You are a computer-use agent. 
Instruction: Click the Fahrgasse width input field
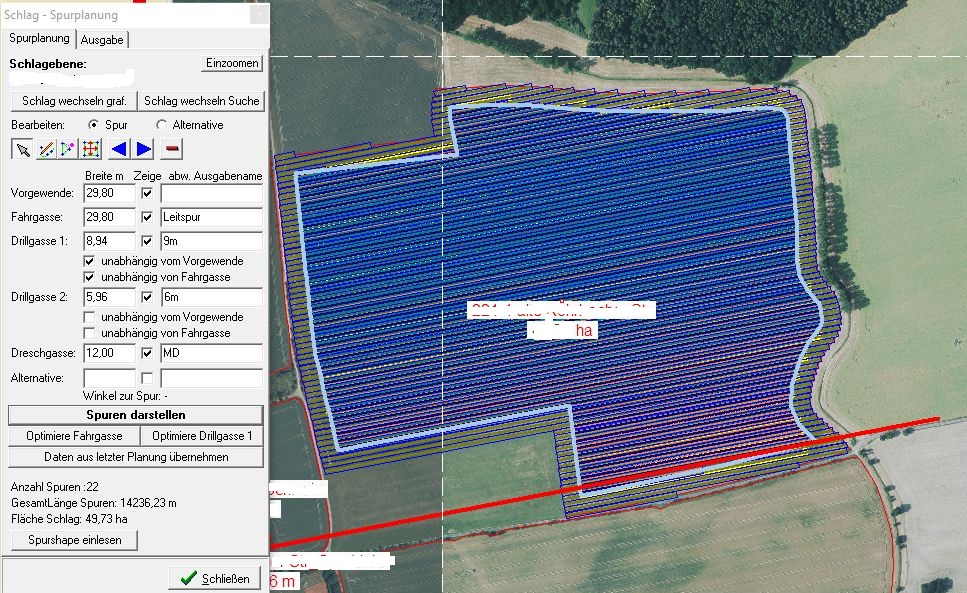pyautogui.click(x=109, y=217)
